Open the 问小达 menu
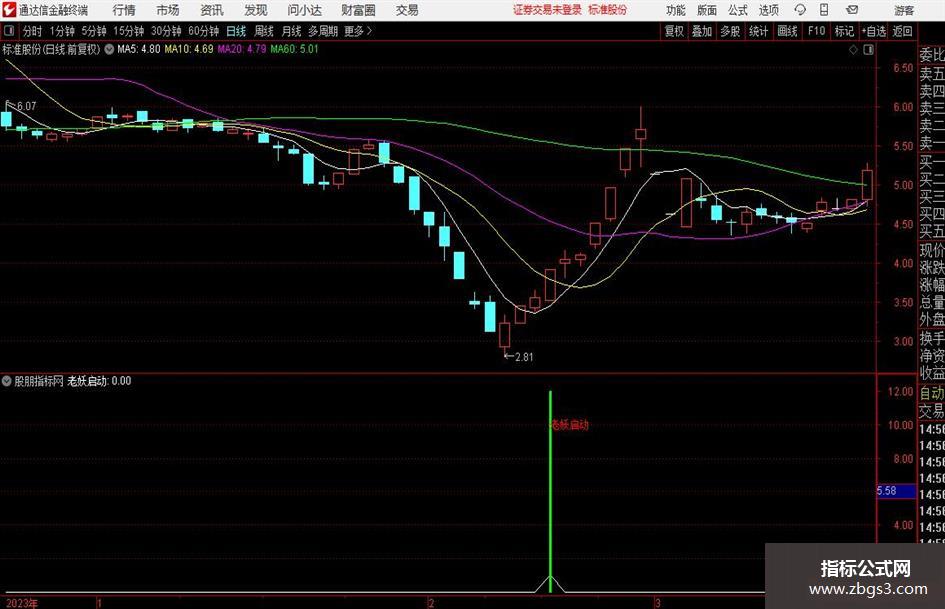The image size is (945, 609). point(304,10)
